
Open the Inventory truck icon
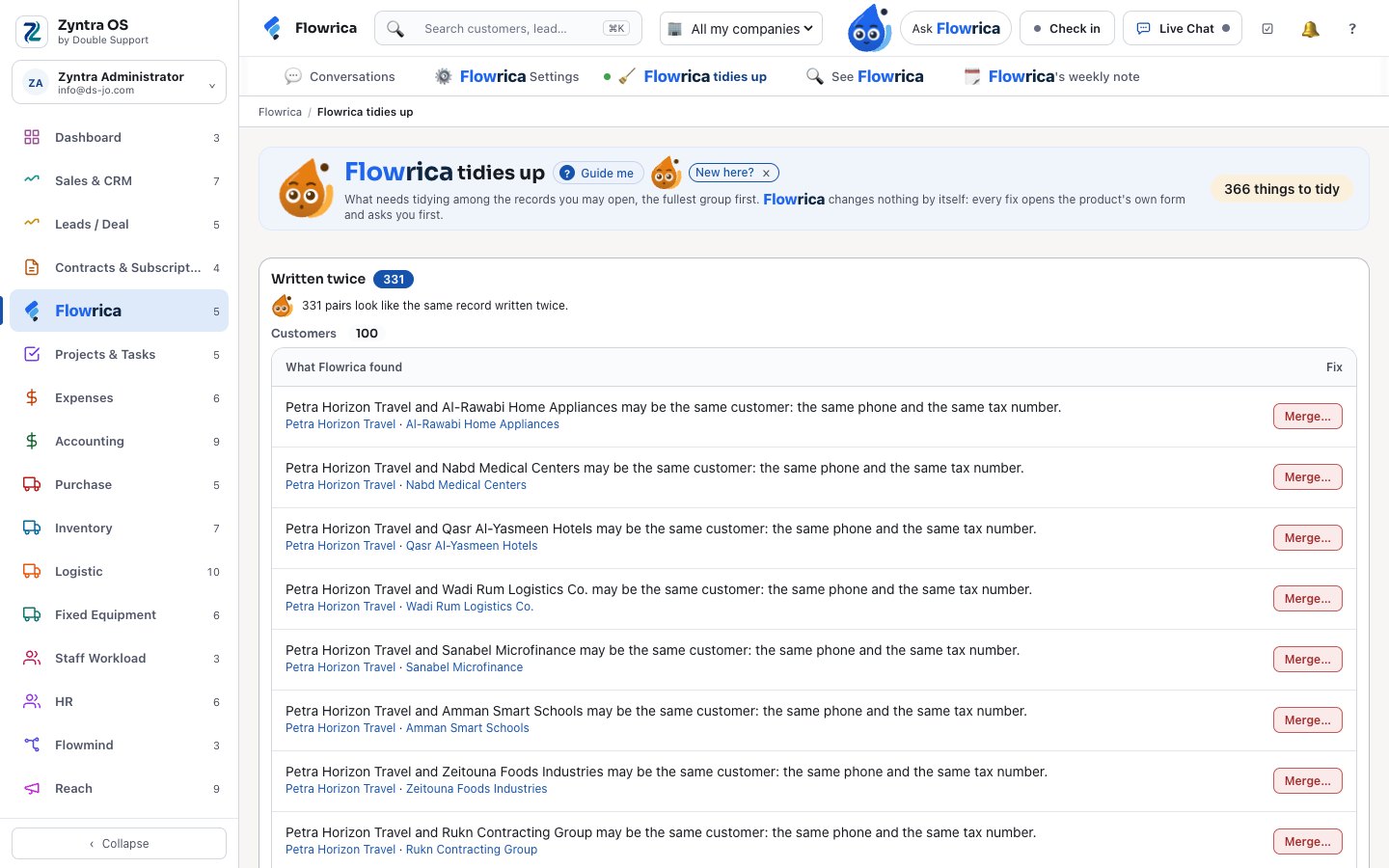click(x=32, y=528)
